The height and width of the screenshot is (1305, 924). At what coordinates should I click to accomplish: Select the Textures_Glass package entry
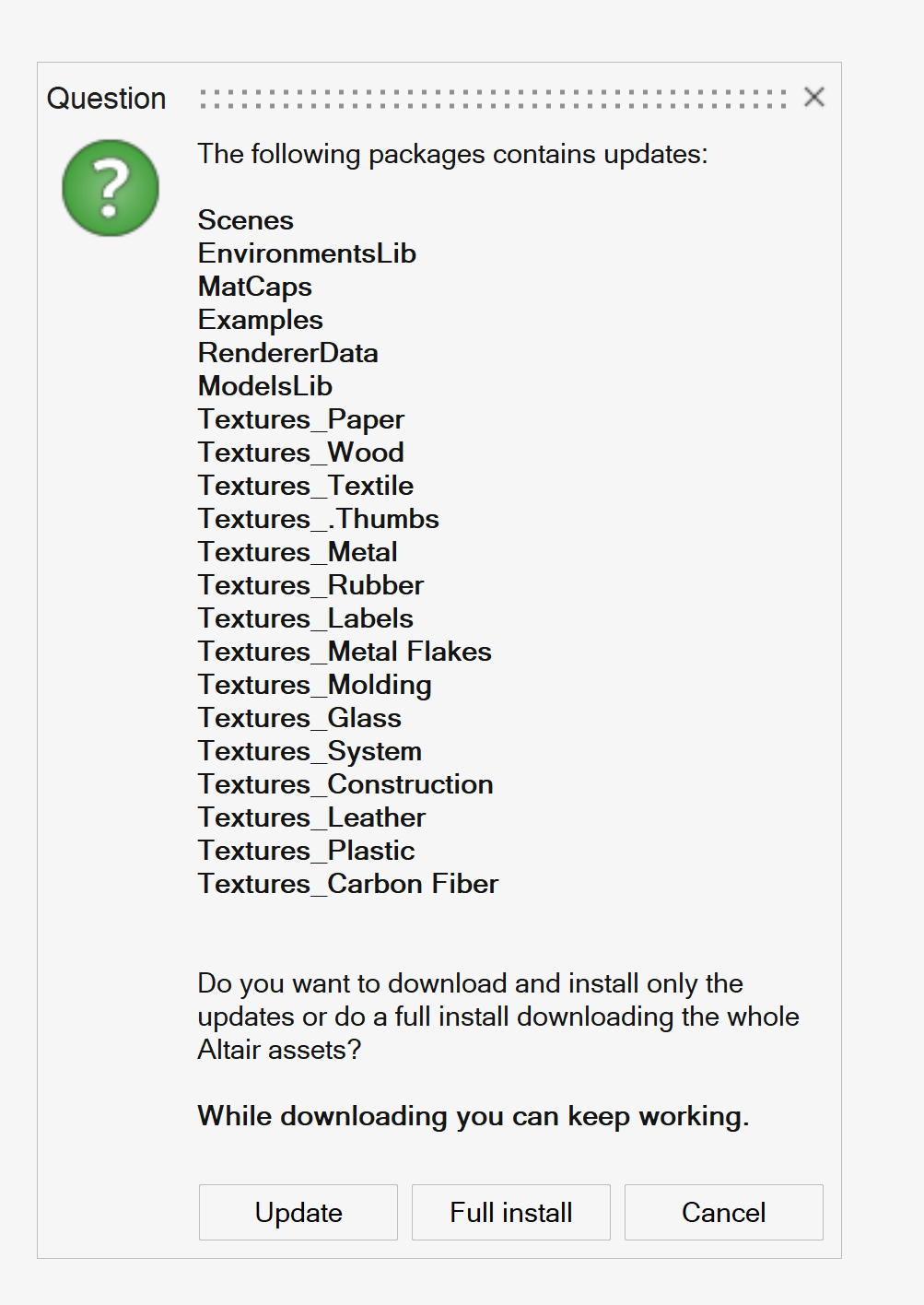pos(299,718)
